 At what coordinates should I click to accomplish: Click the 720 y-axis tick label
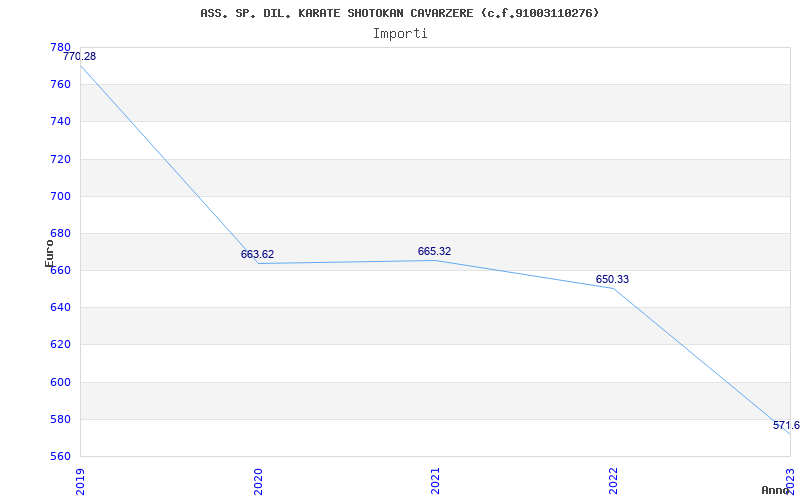click(x=61, y=159)
